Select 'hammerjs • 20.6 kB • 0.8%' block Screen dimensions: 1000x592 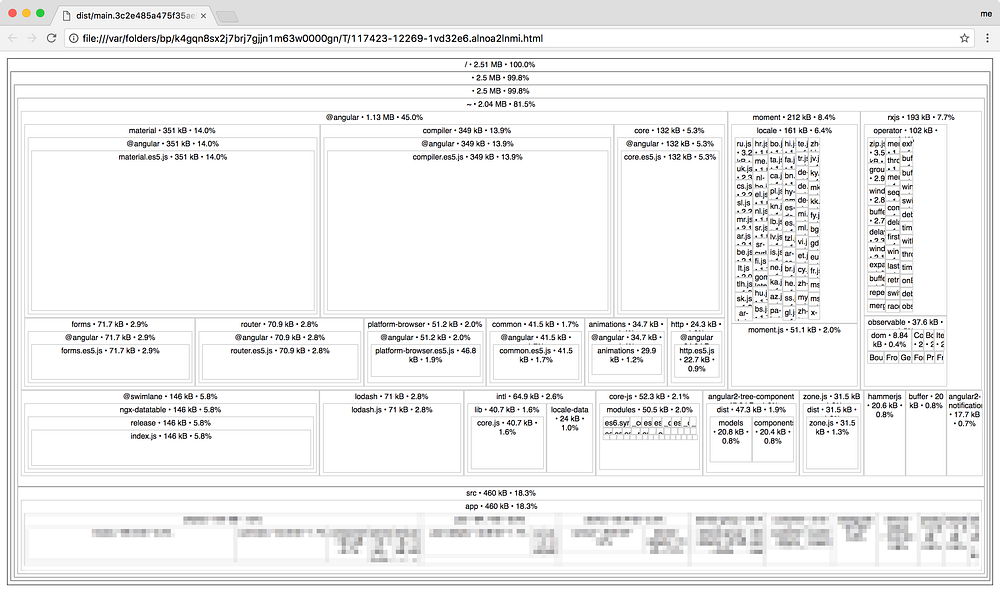pos(885,434)
